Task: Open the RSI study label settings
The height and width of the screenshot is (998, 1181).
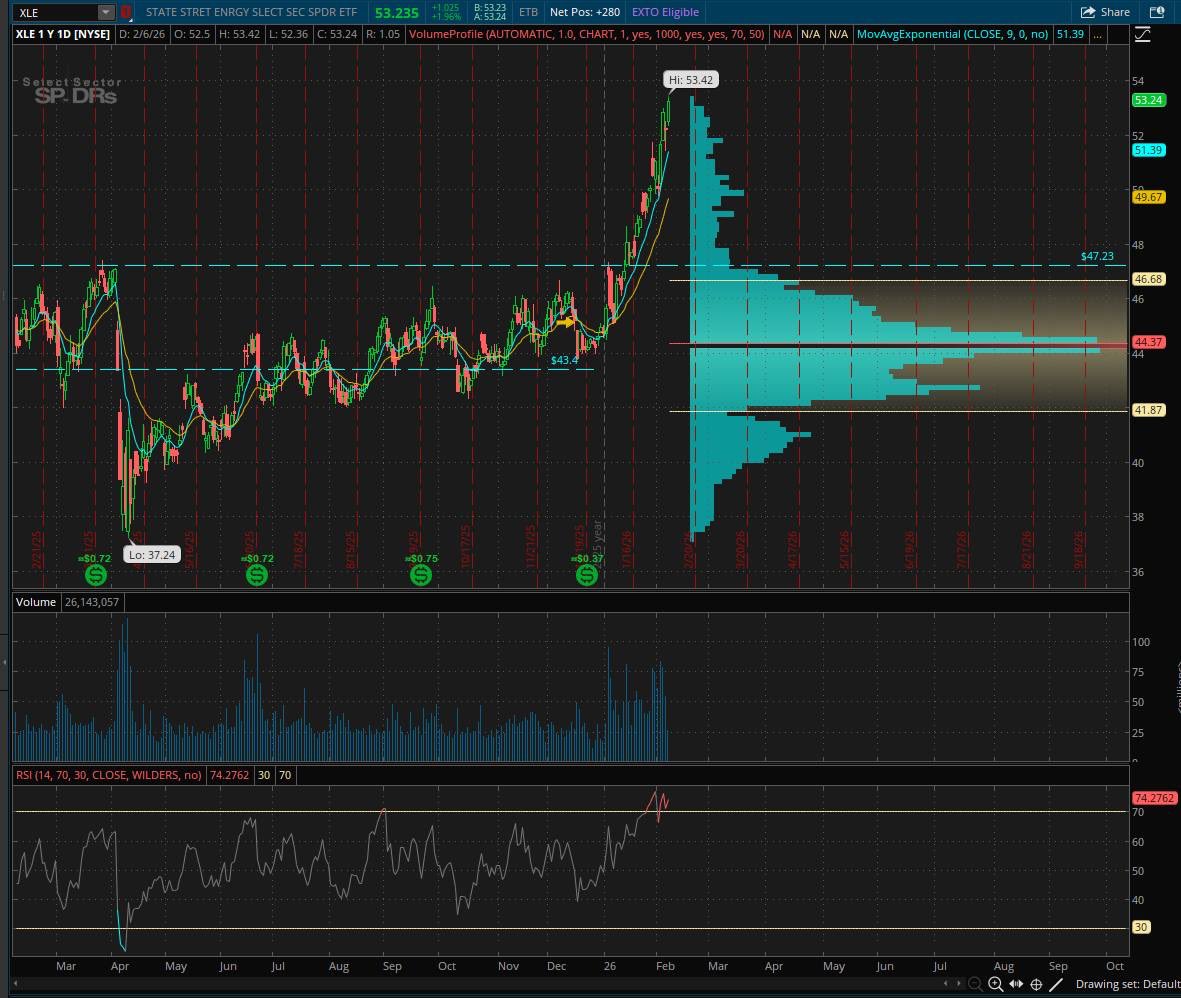Action: tap(109, 775)
